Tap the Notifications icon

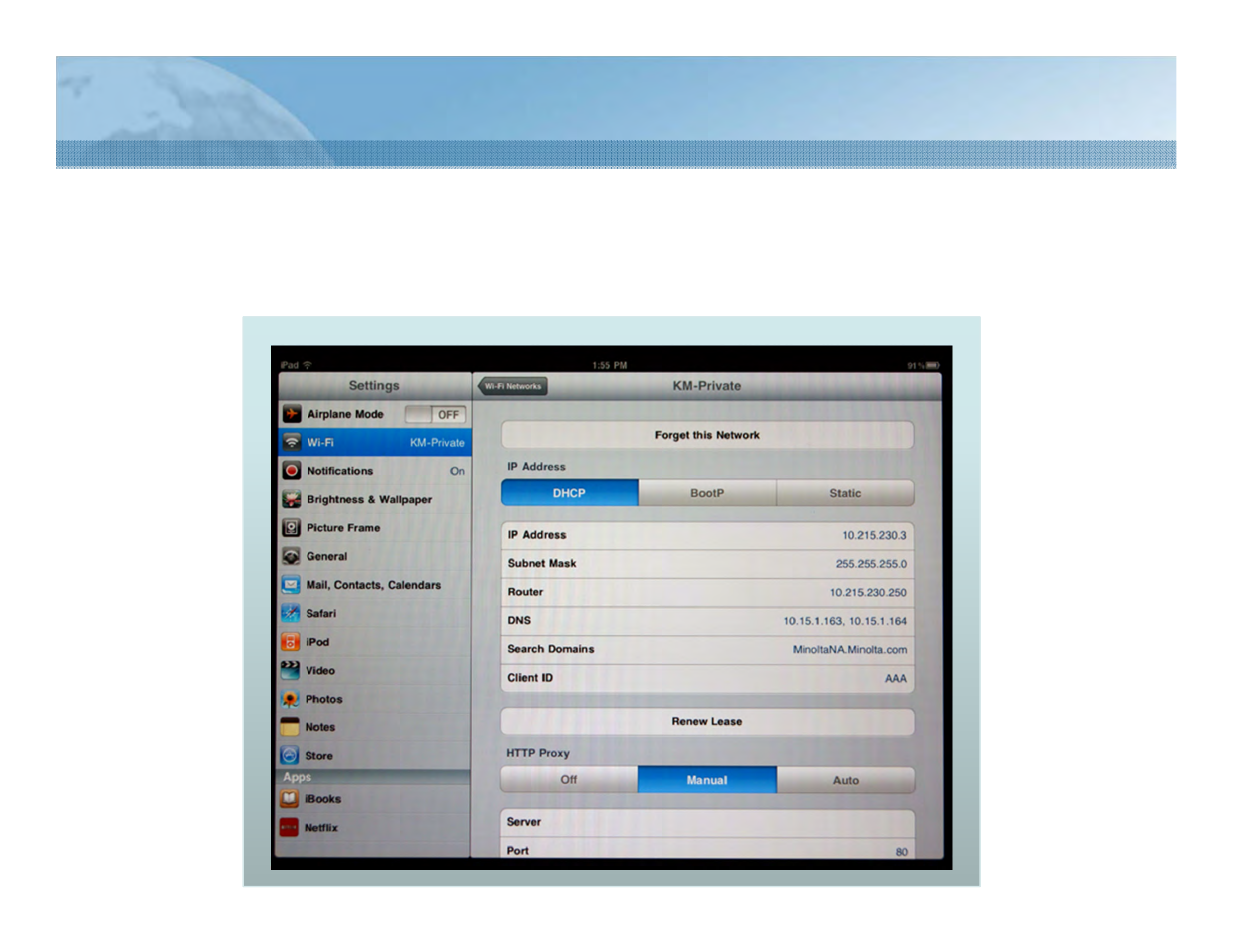click(x=292, y=471)
